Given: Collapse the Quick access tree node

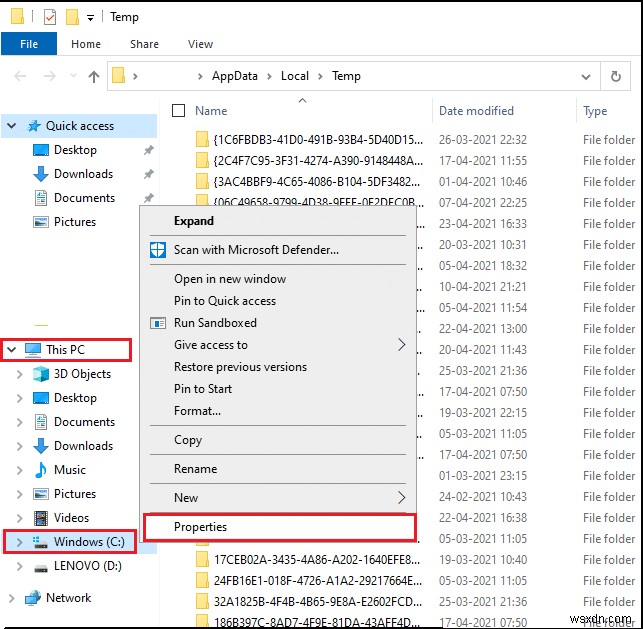Looking at the screenshot, I should [x=11, y=125].
